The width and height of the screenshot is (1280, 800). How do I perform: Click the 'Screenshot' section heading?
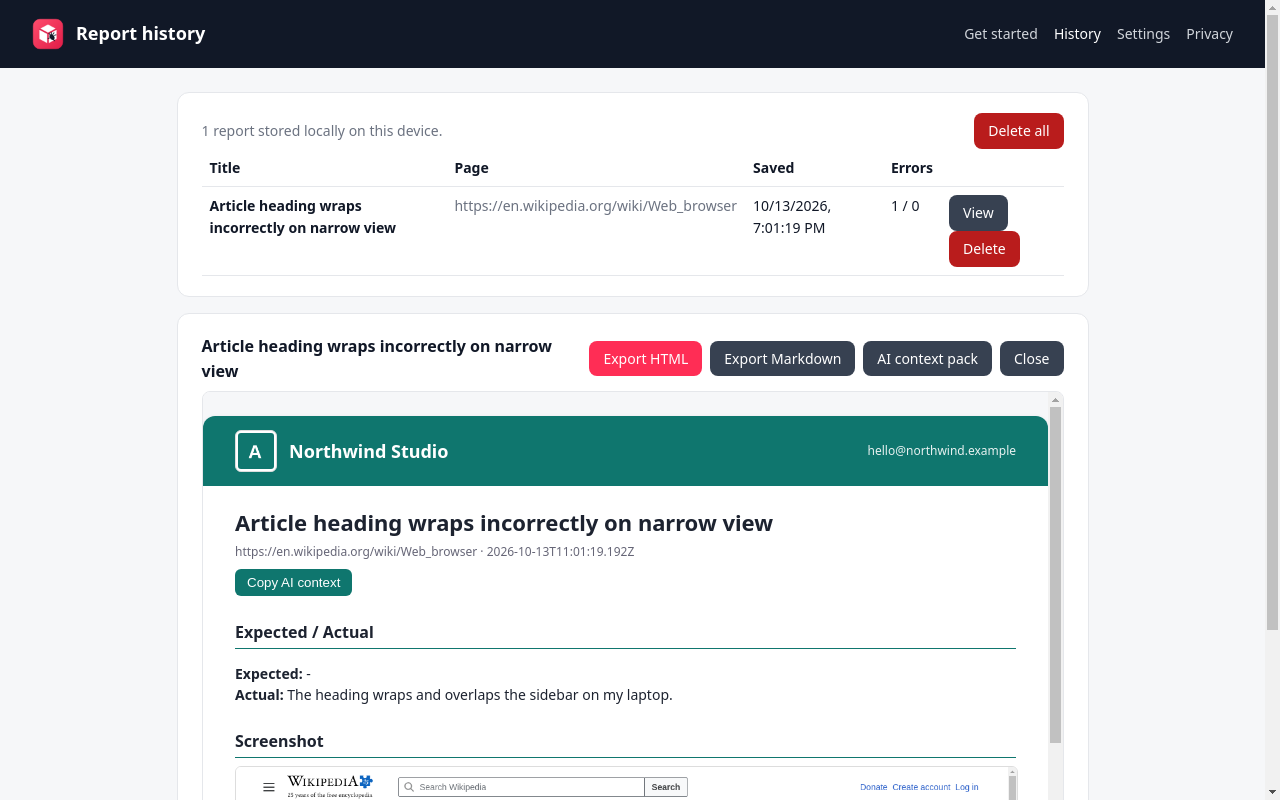pyautogui.click(x=279, y=741)
